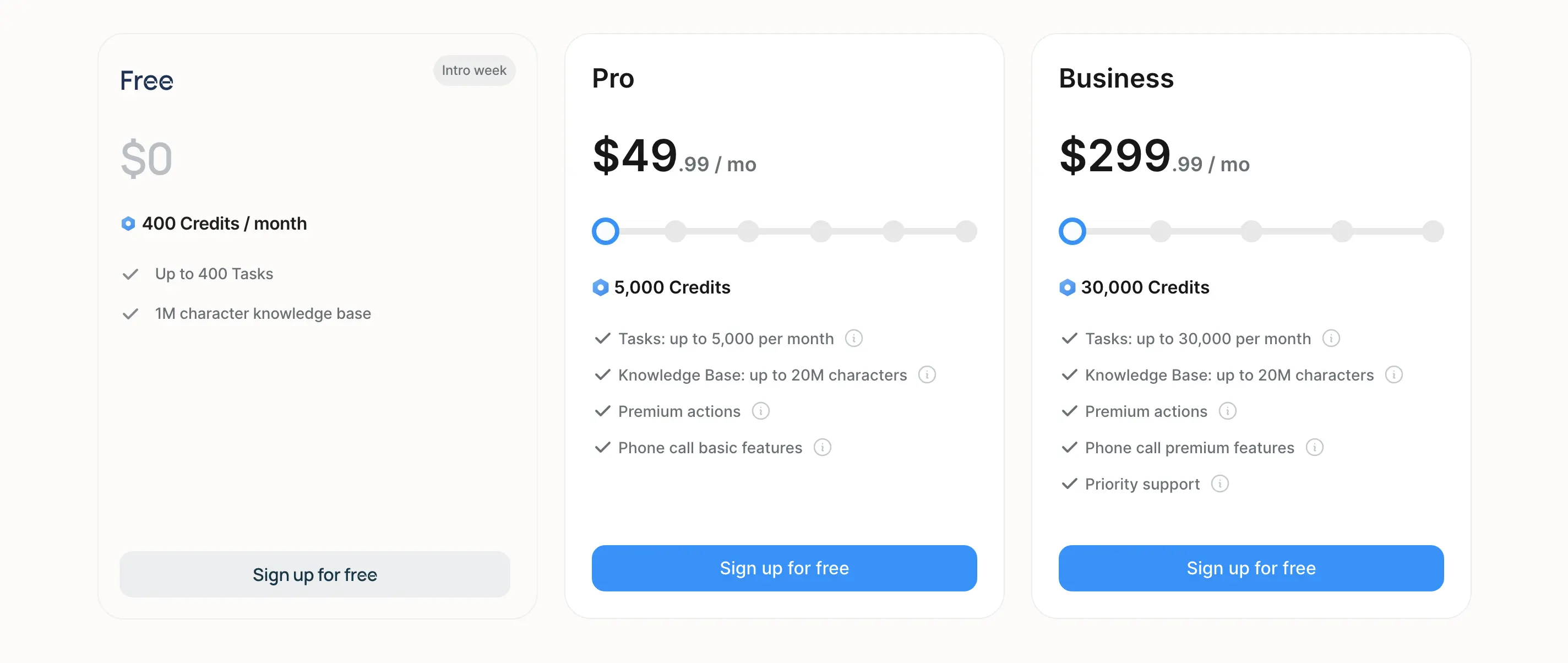Open info tooltip for Pro tasks limit
This screenshot has width=1568, height=663.
(855, 339)
